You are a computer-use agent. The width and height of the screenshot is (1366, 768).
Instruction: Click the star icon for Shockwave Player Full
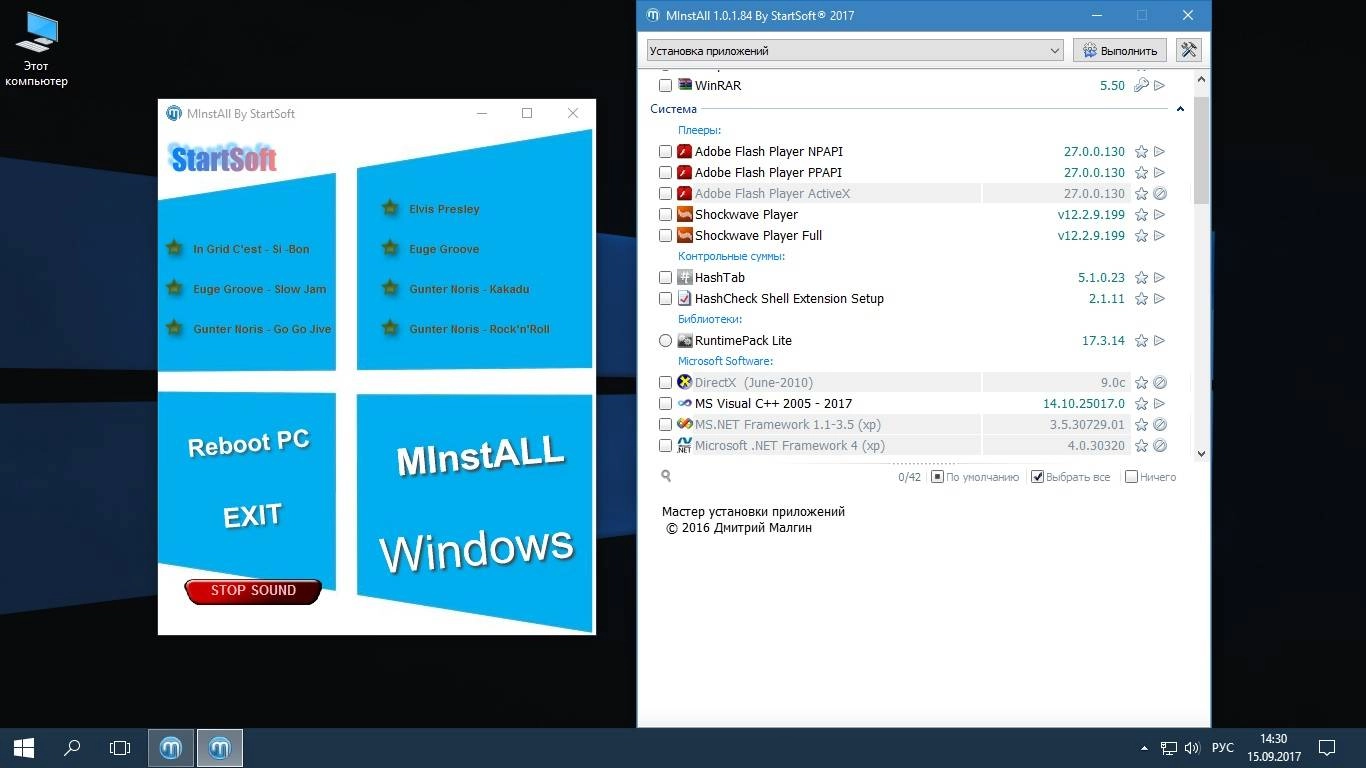[1141, 236]
